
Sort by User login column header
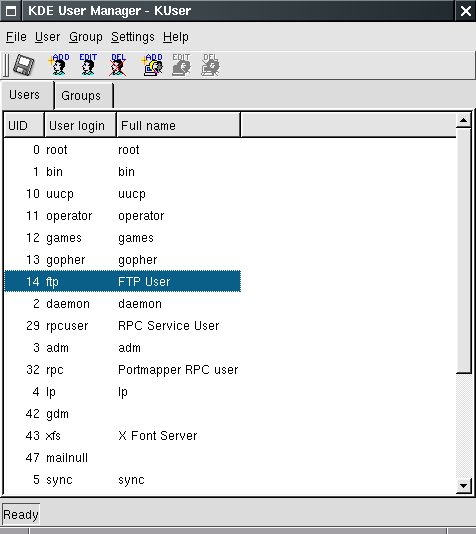coord(80,126)
